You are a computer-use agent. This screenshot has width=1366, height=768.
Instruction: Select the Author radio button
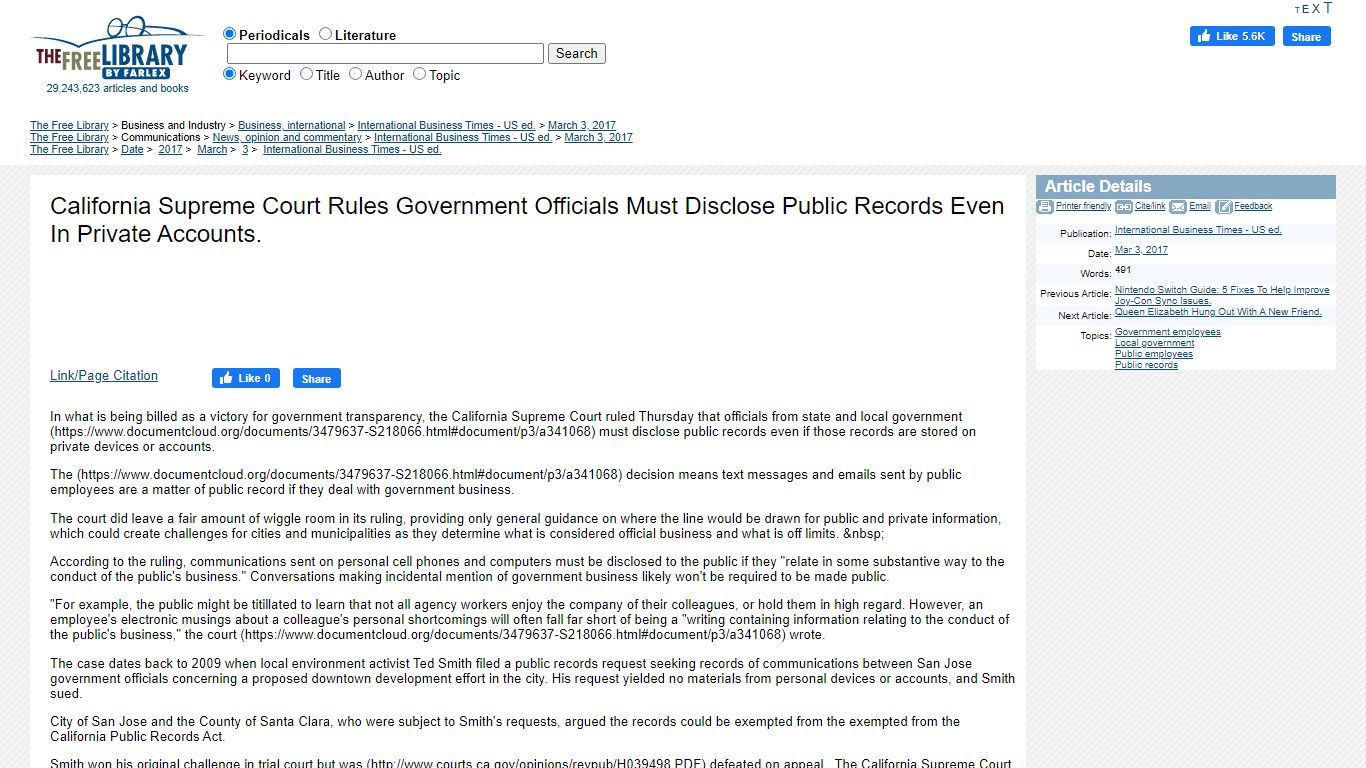(x=355, y=74)
